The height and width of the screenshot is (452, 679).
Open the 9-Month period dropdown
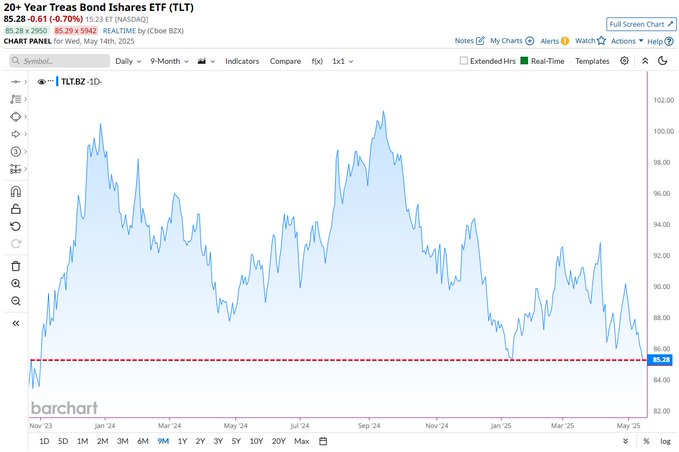tap(169, 61)
